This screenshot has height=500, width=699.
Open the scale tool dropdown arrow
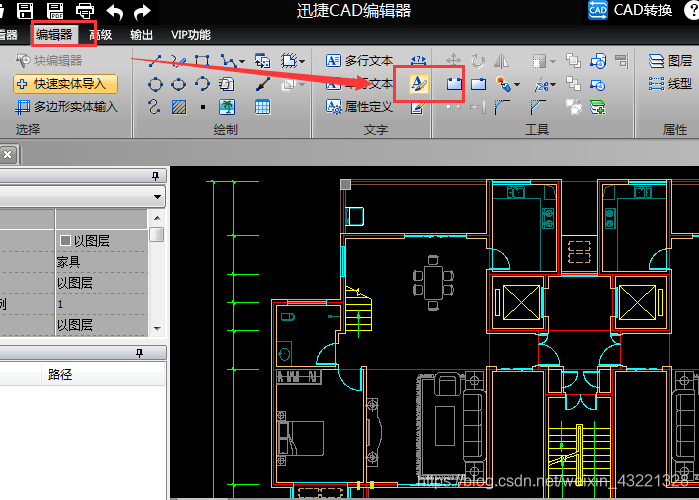[553, 61]
